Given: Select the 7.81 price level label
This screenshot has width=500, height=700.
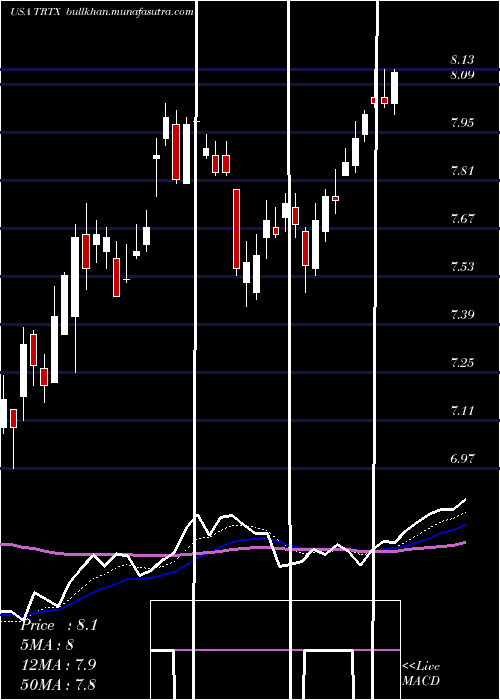Looking at the screenshot, I should coord(462,171).
